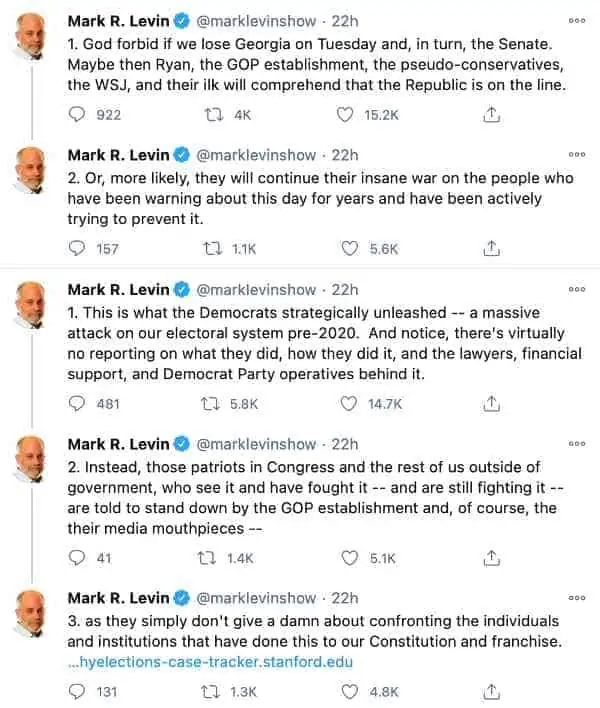Share the 'Democrats strategically unleashed' tweet
This screenshot has width=600, height=708.
(491, 403)
